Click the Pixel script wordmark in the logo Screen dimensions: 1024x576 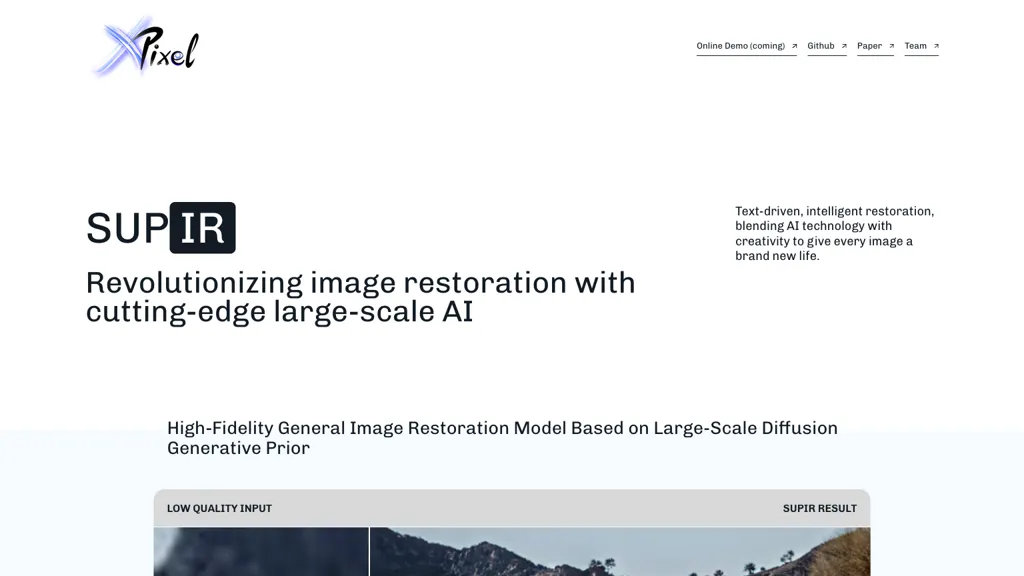click(x=168, y=50)
